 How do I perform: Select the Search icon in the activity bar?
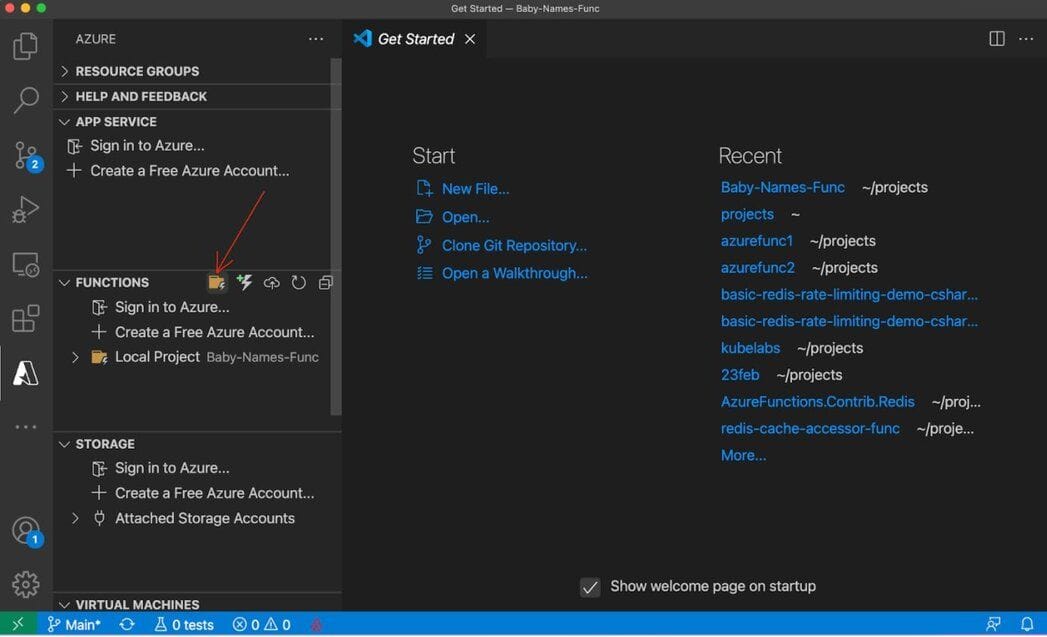[26, 100]
